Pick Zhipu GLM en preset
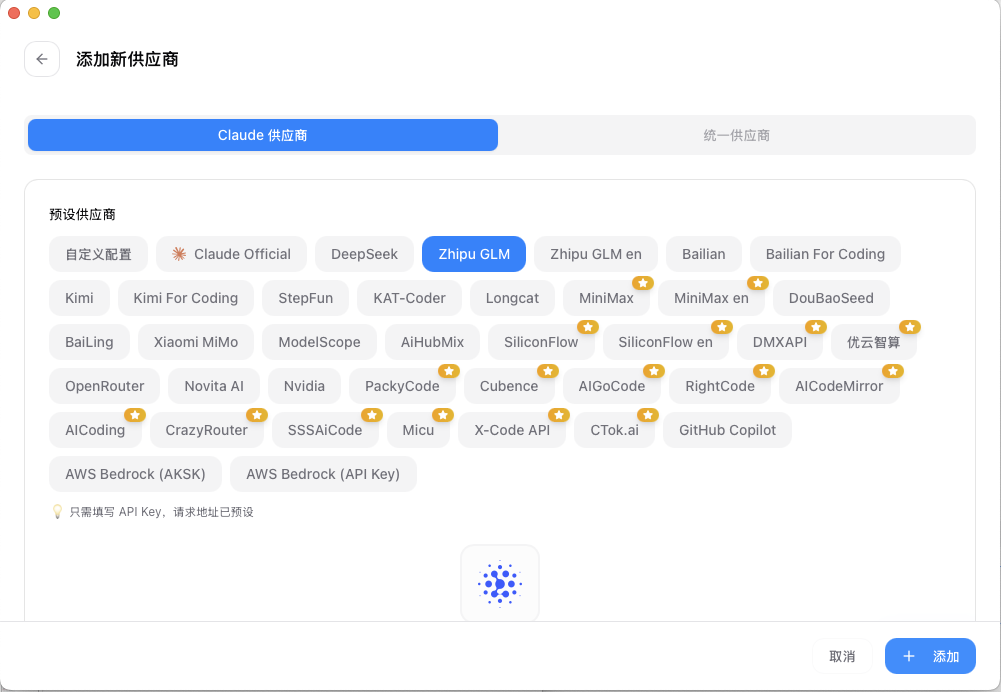Screen dimensions: 1001x692 tap(596, 254)
